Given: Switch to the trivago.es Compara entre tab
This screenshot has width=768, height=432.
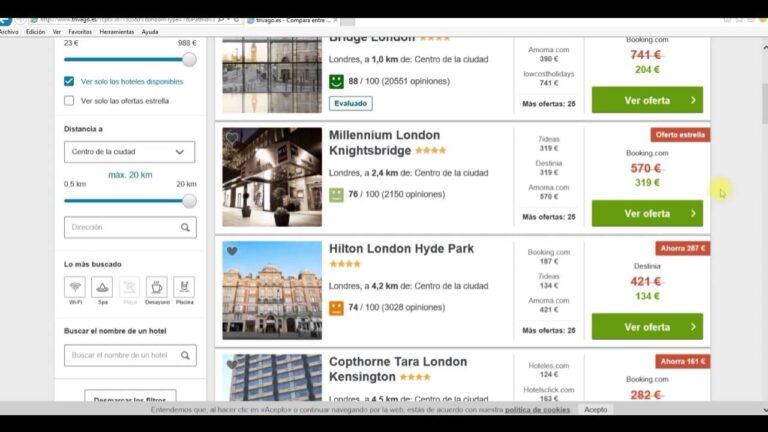Looking at the screenshot, I should pos(292,21).
